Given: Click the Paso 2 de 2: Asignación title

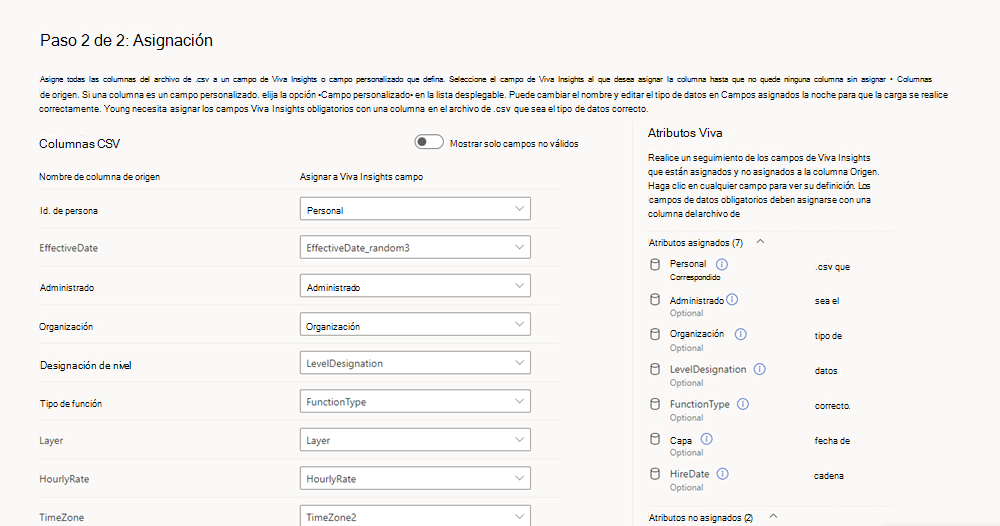Looking at the screenshot, I should click(x=126, y=40).
